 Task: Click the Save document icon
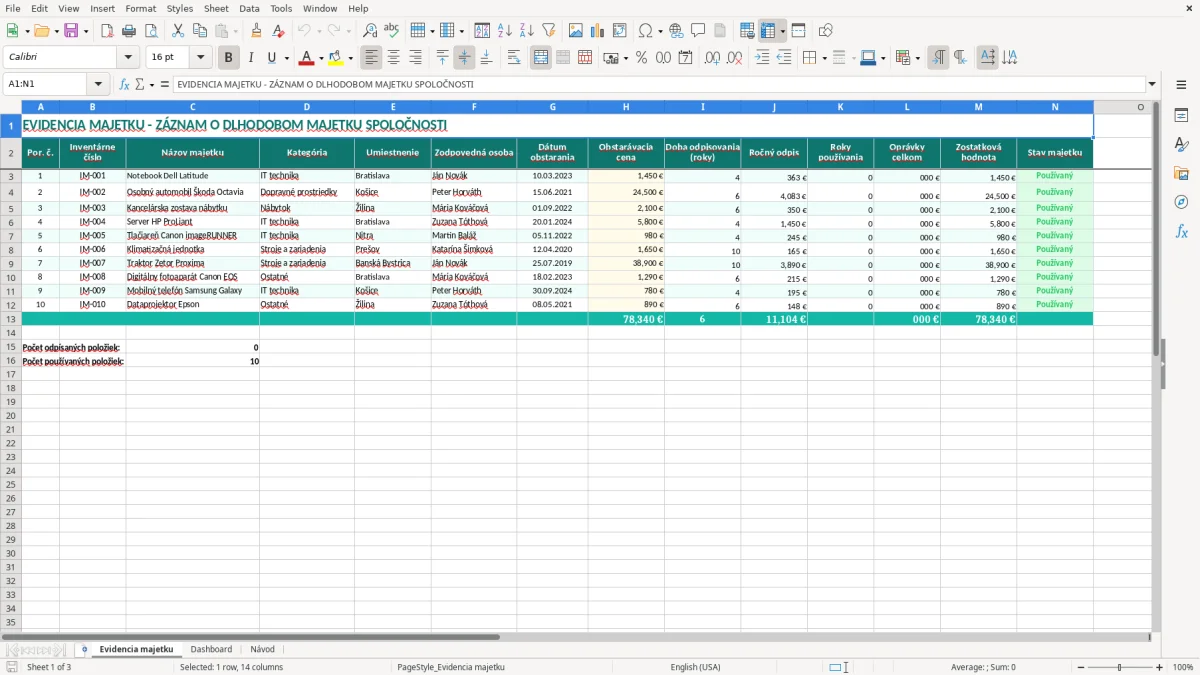[71, 31]
